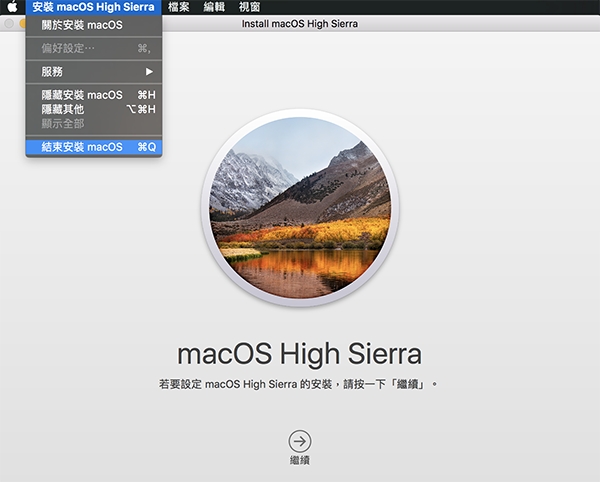This screenshot has width=600, height=482.
Task: Click the gray window close button
Action: [9, 24]
